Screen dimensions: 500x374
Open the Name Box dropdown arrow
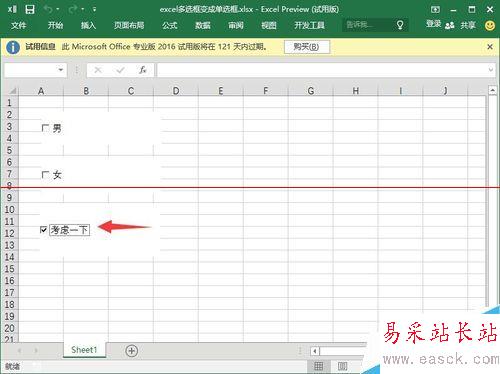61,70
